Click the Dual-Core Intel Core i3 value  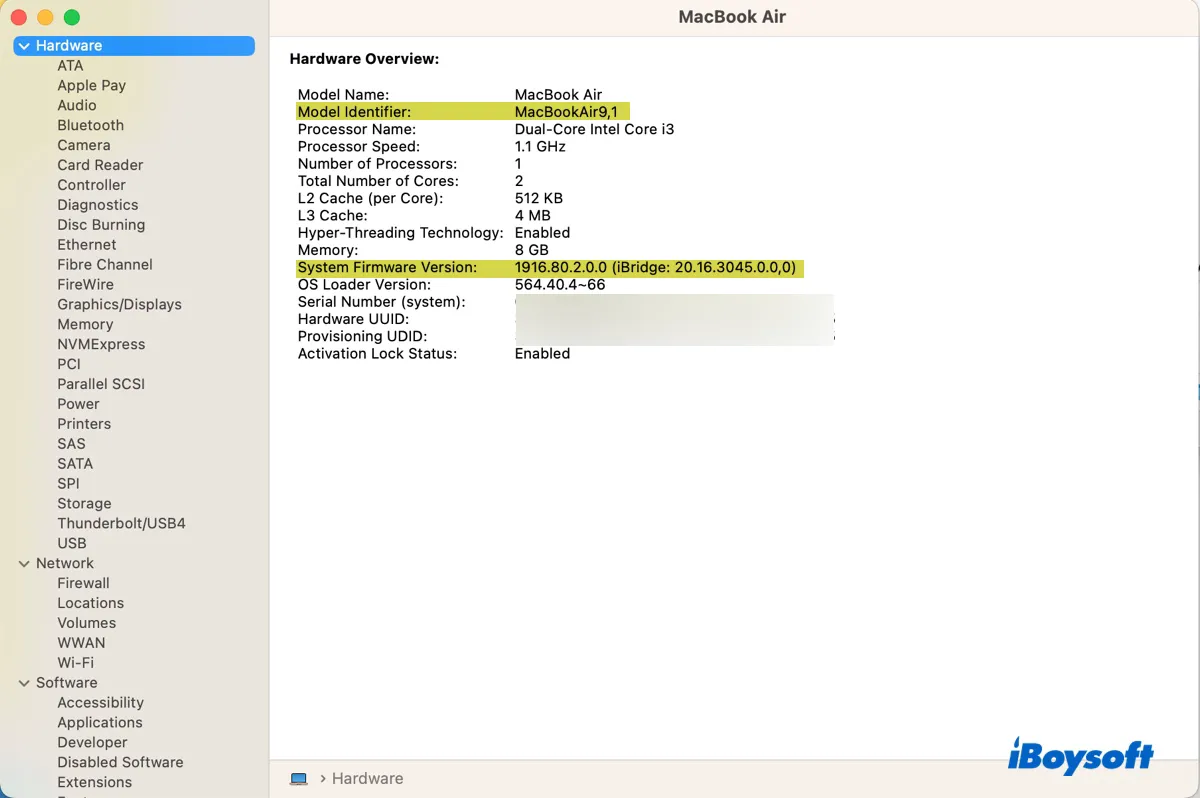click(x=594, y=129)
